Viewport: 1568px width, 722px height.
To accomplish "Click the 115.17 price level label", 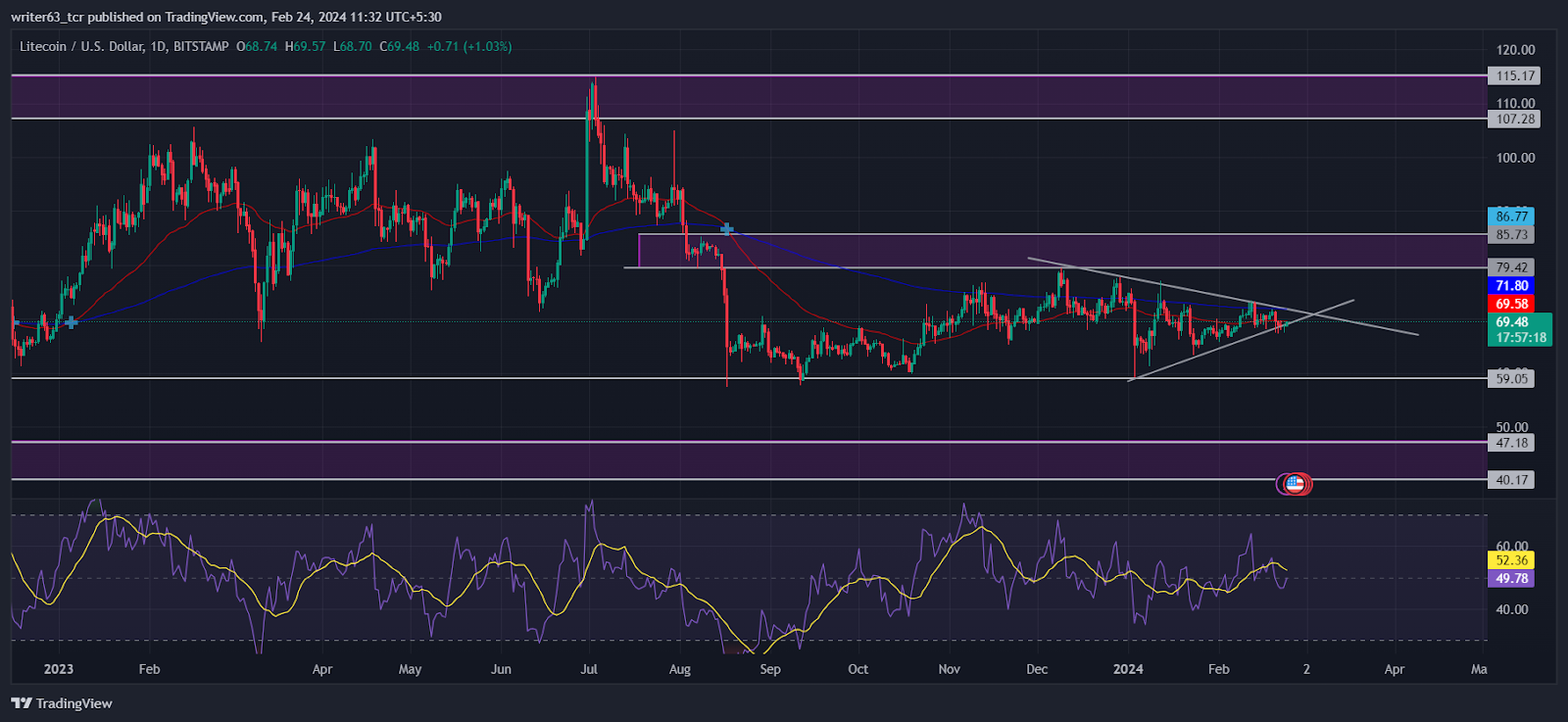I will 1514,75.
